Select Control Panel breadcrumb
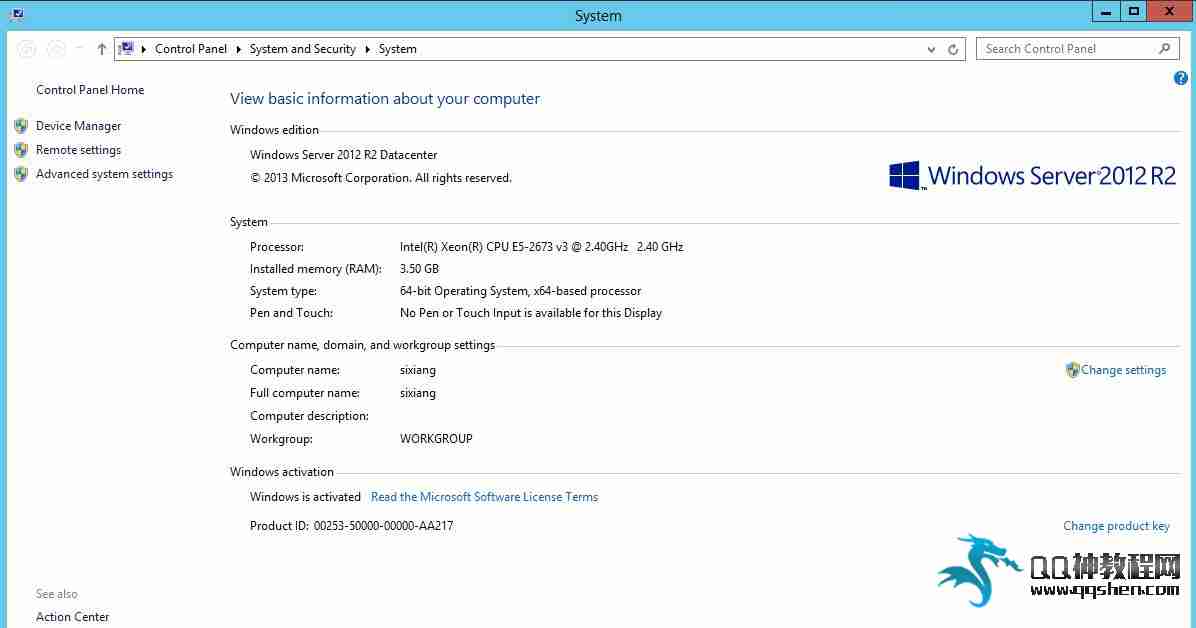This screenshot has width=1196, height=628. coord(191,49)
